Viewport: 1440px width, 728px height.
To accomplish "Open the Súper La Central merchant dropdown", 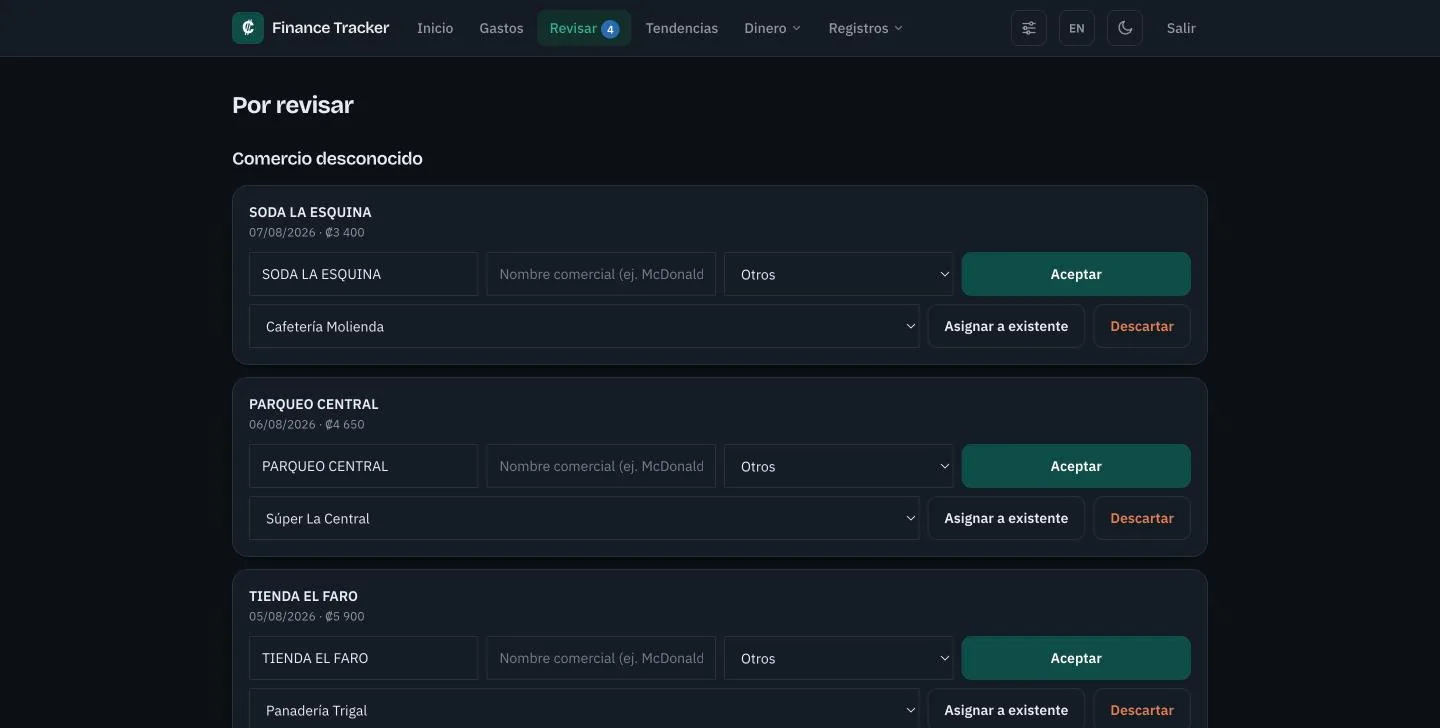I will (584, 518).
